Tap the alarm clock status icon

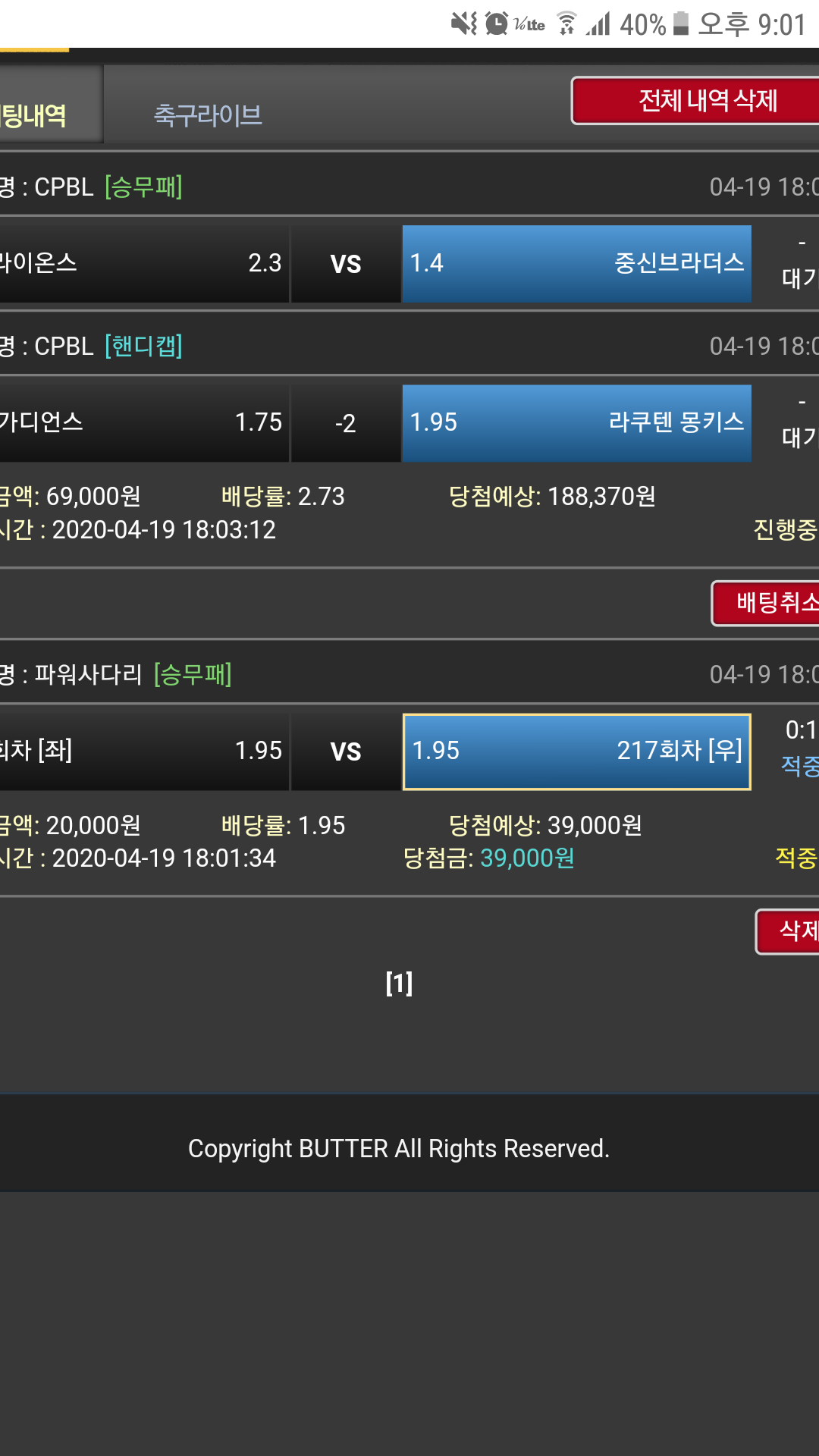point(497,24)
